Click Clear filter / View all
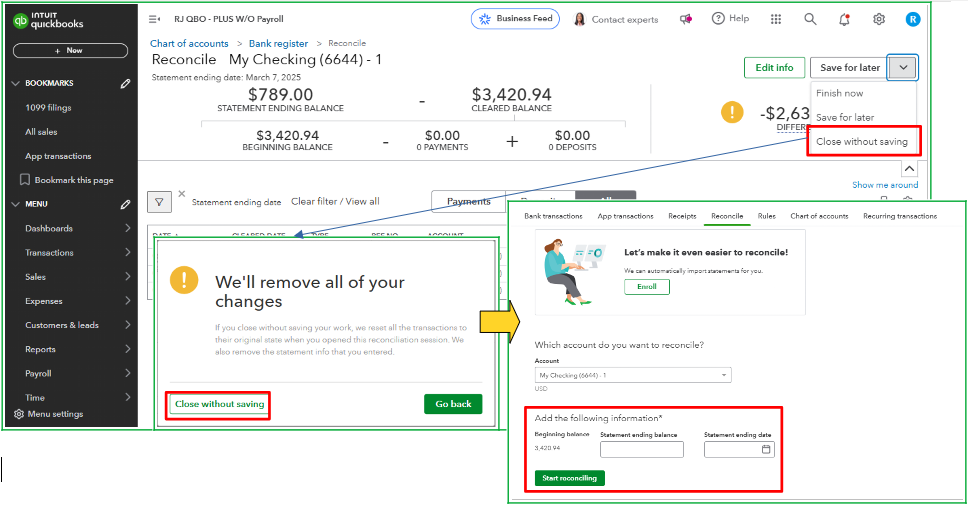 point(335,201)
